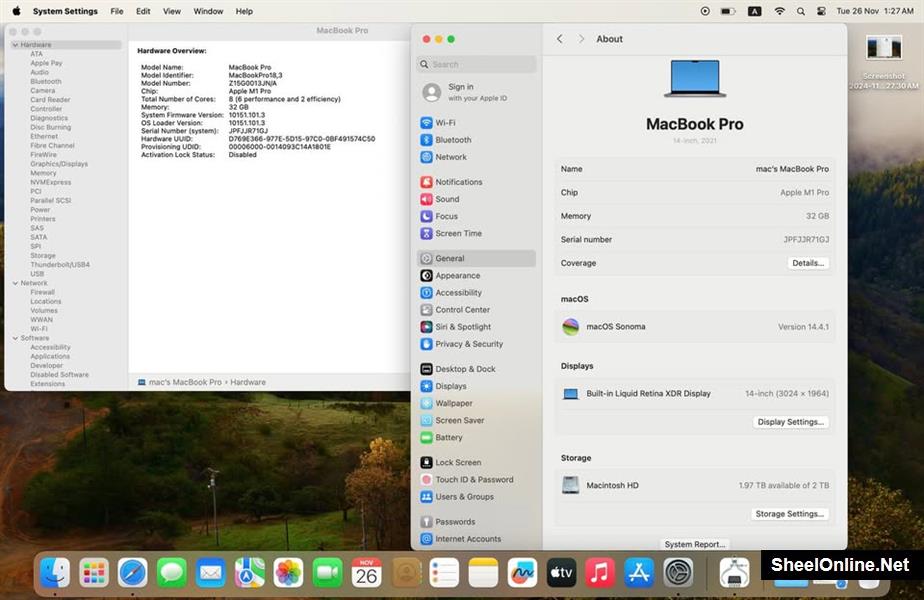Open the File menu

(x=117, y=11)
